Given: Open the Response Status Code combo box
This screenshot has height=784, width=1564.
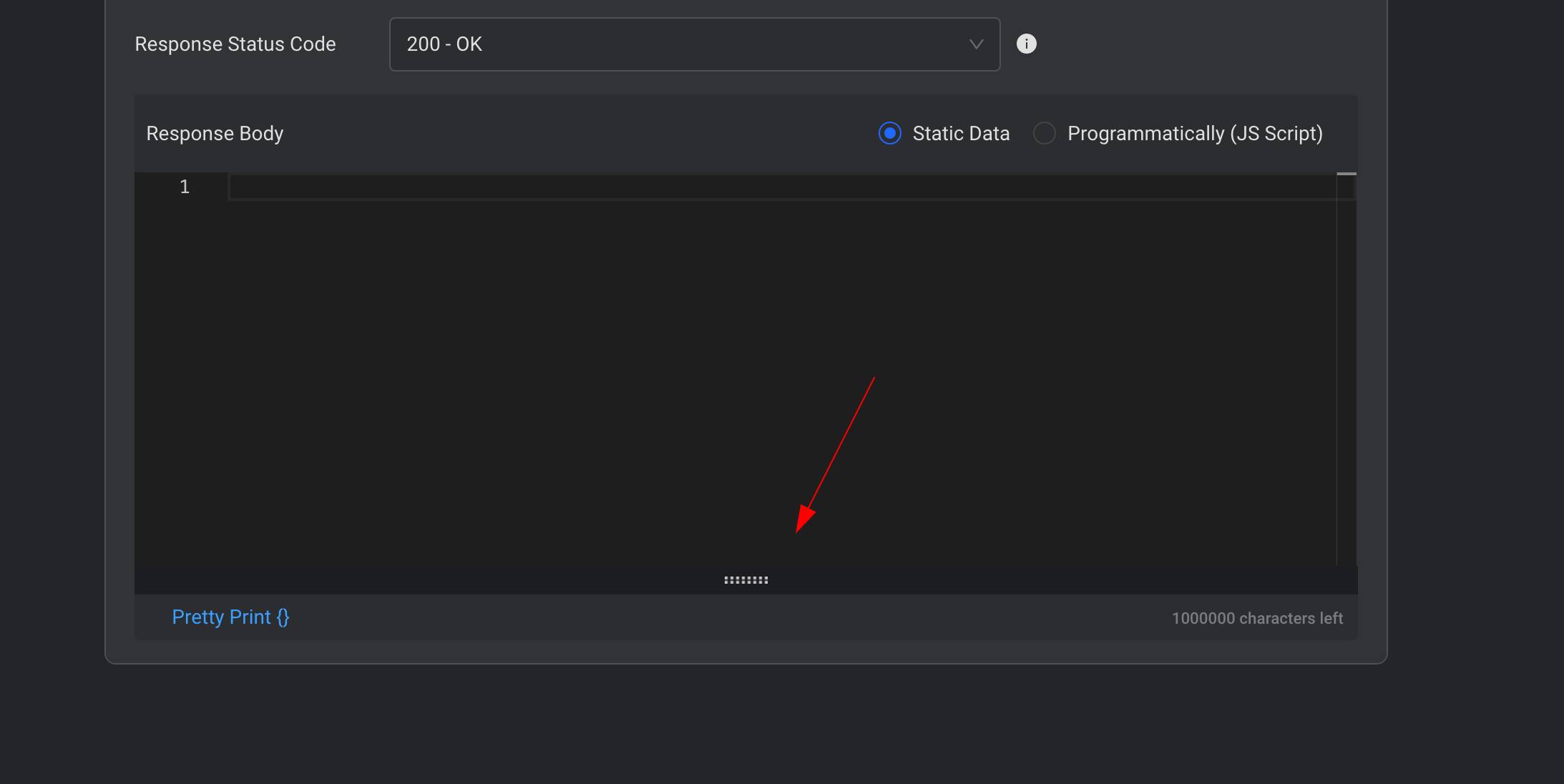Looking at the screenshot, I should 694,44.
